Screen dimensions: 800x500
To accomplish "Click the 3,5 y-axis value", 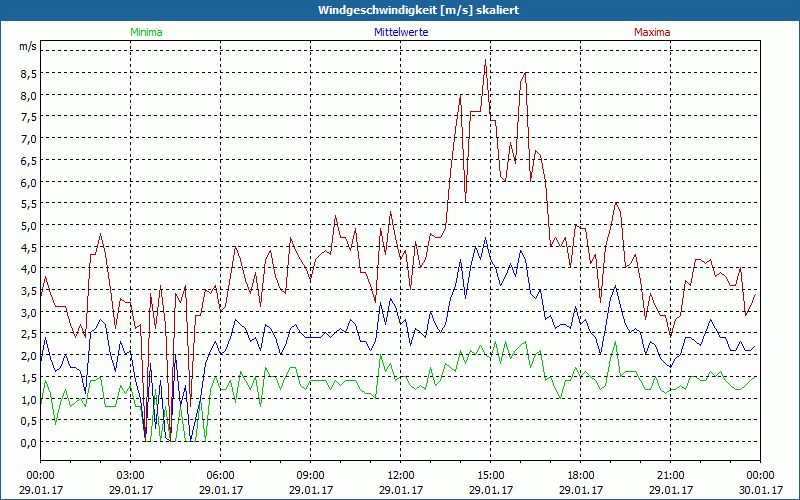I will tap(29, 290).
